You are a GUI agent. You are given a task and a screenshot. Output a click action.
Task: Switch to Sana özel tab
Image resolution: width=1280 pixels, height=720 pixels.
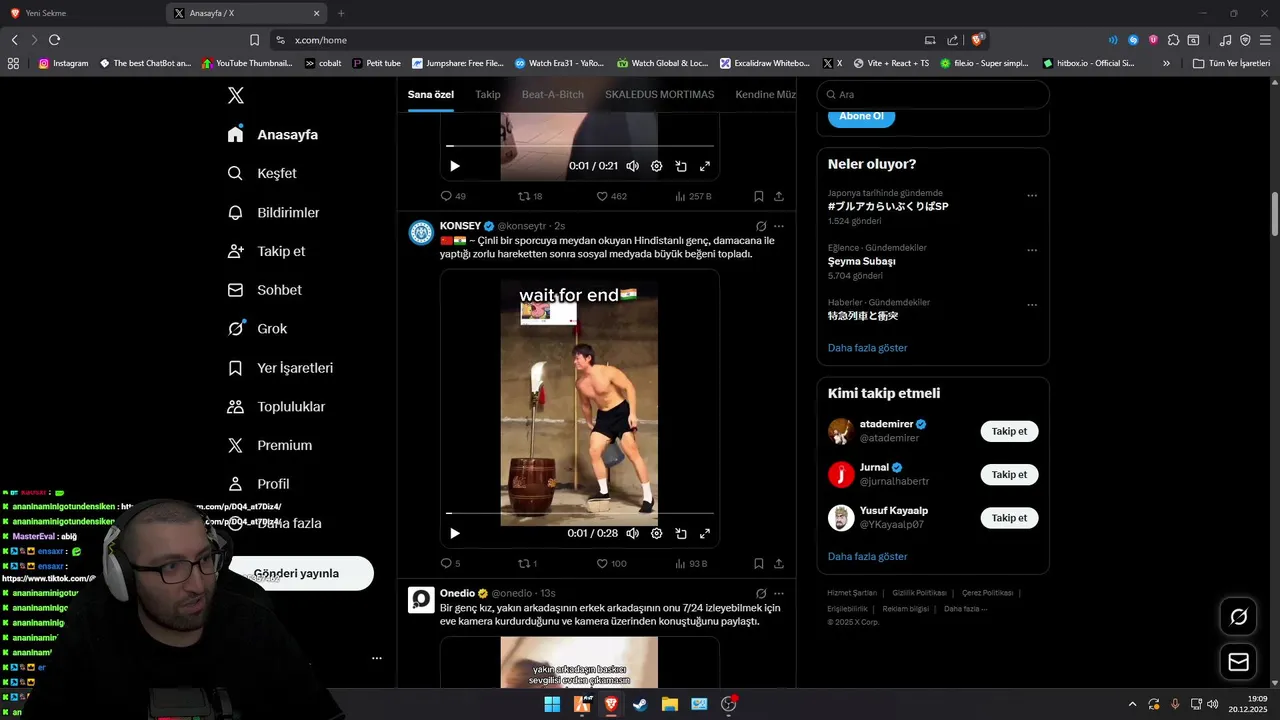[x=430, y=94]
